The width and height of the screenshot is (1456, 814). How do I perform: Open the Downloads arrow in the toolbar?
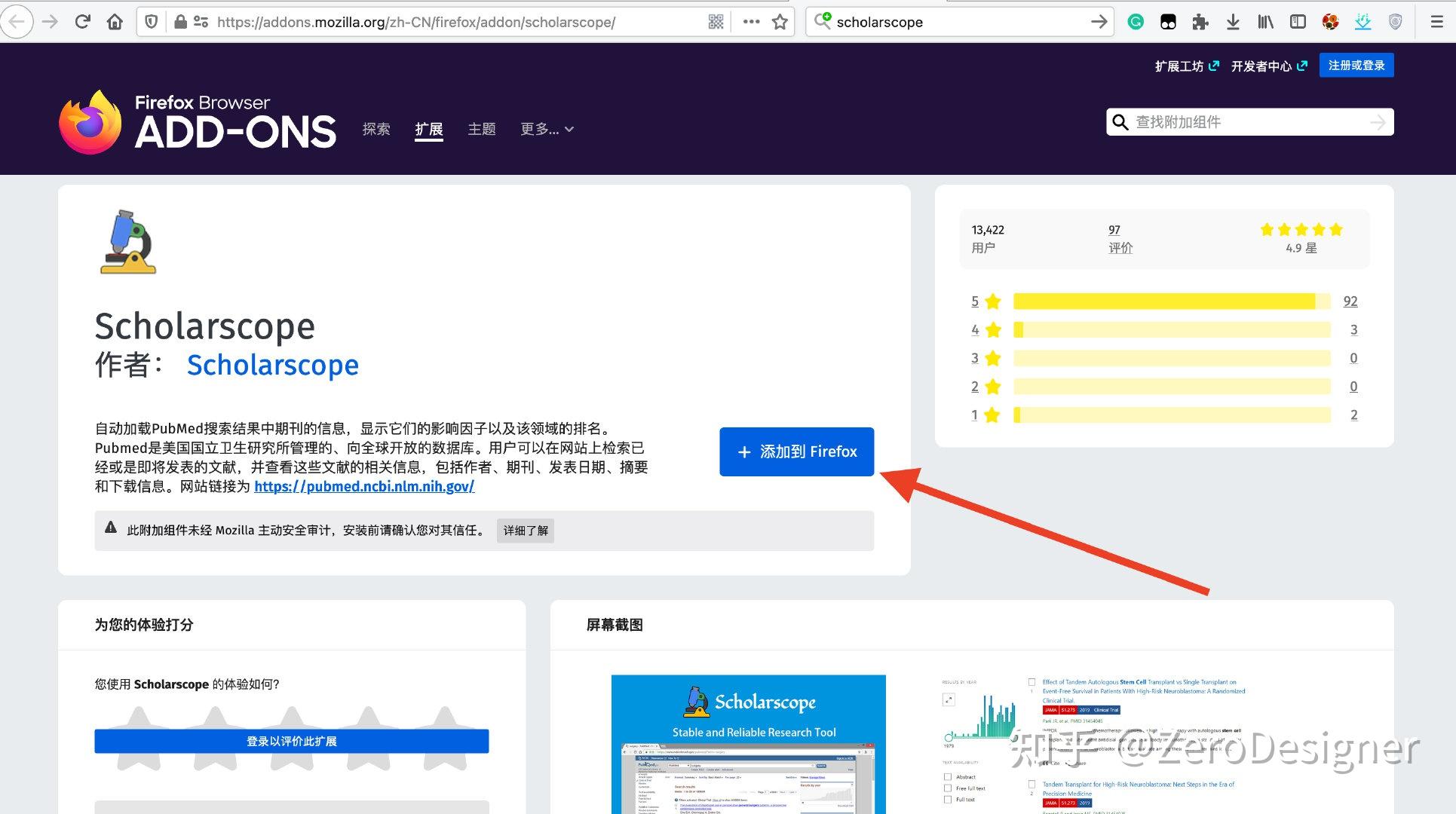(x=1233, y=21)
